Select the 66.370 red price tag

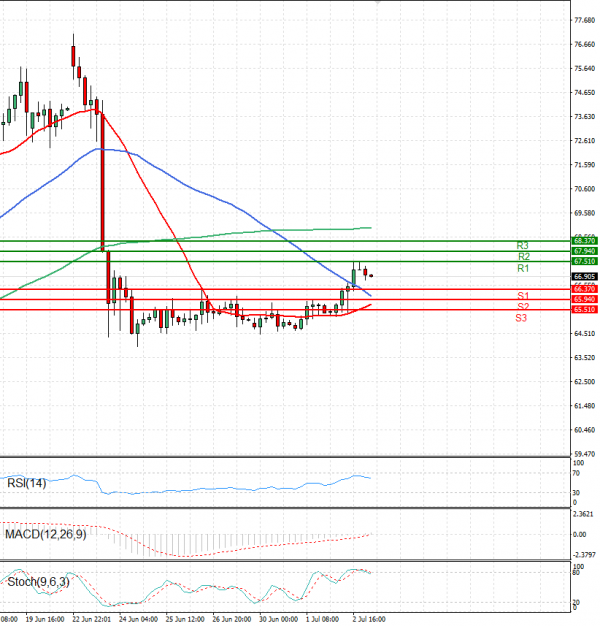584,289
